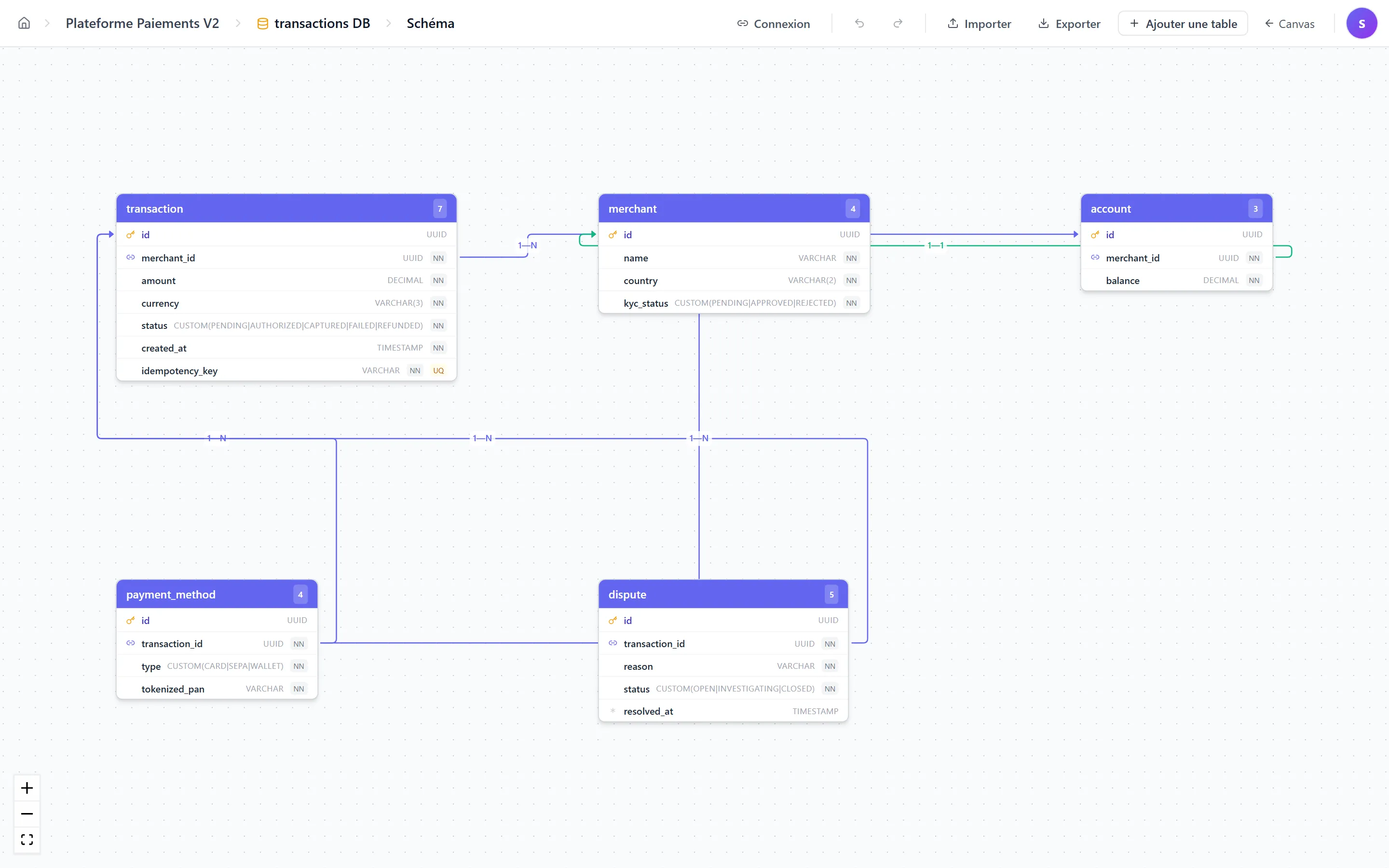Click the database icon beside transactions DB
The width and height of the screenshot is (1389, 868).
263,24
